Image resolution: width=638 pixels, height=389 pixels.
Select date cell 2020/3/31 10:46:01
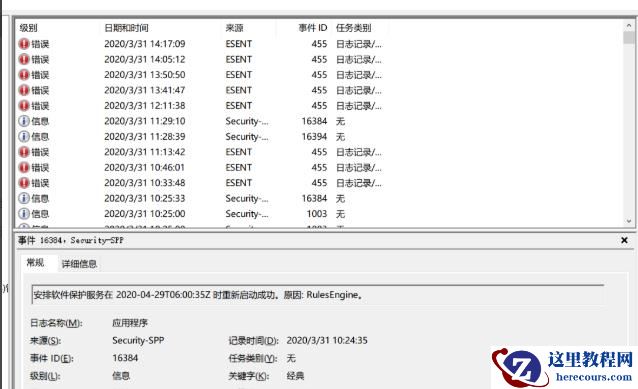click(145, 168)
